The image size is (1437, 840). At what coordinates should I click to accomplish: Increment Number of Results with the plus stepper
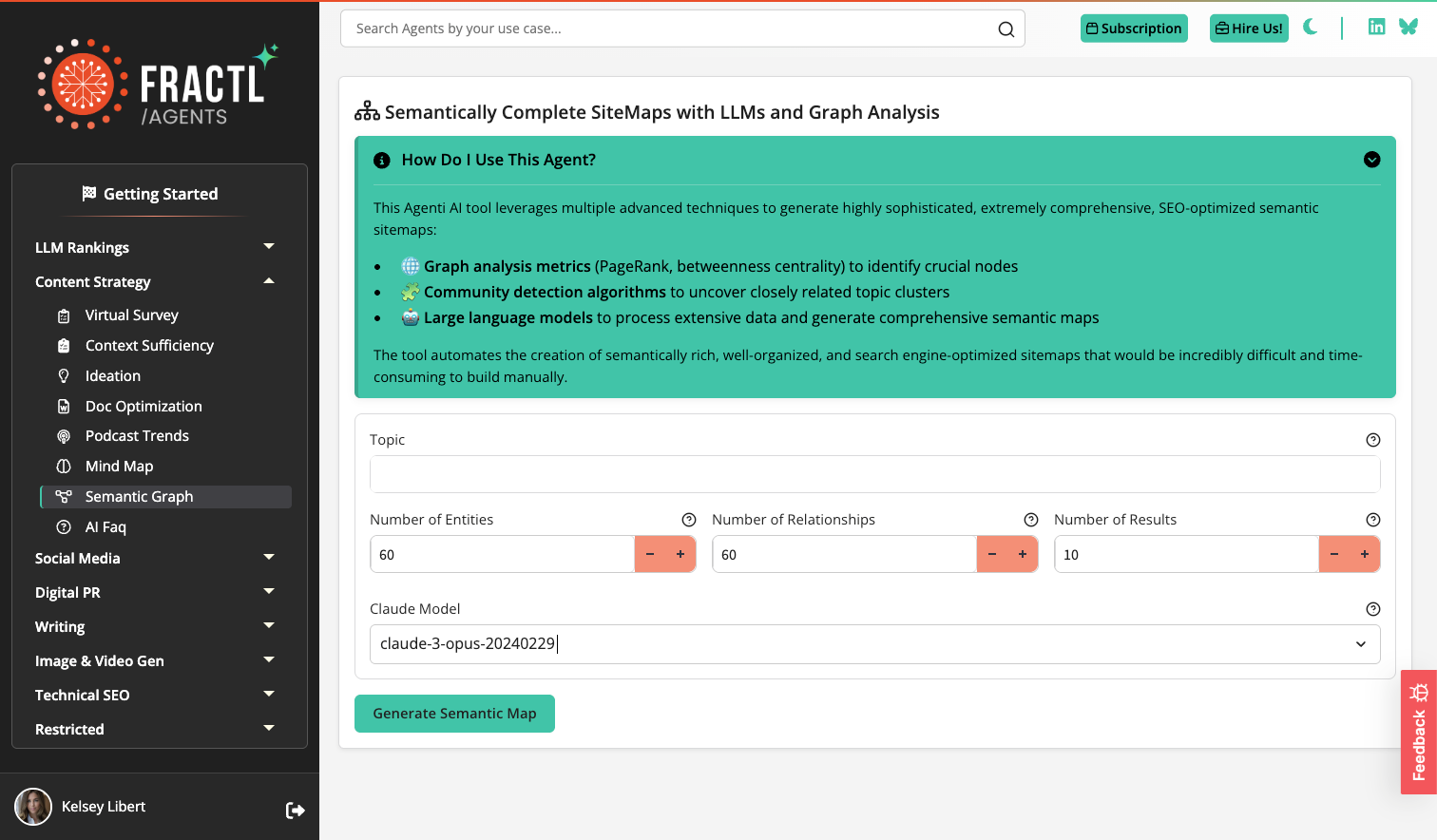click(x=1364, y=554)
